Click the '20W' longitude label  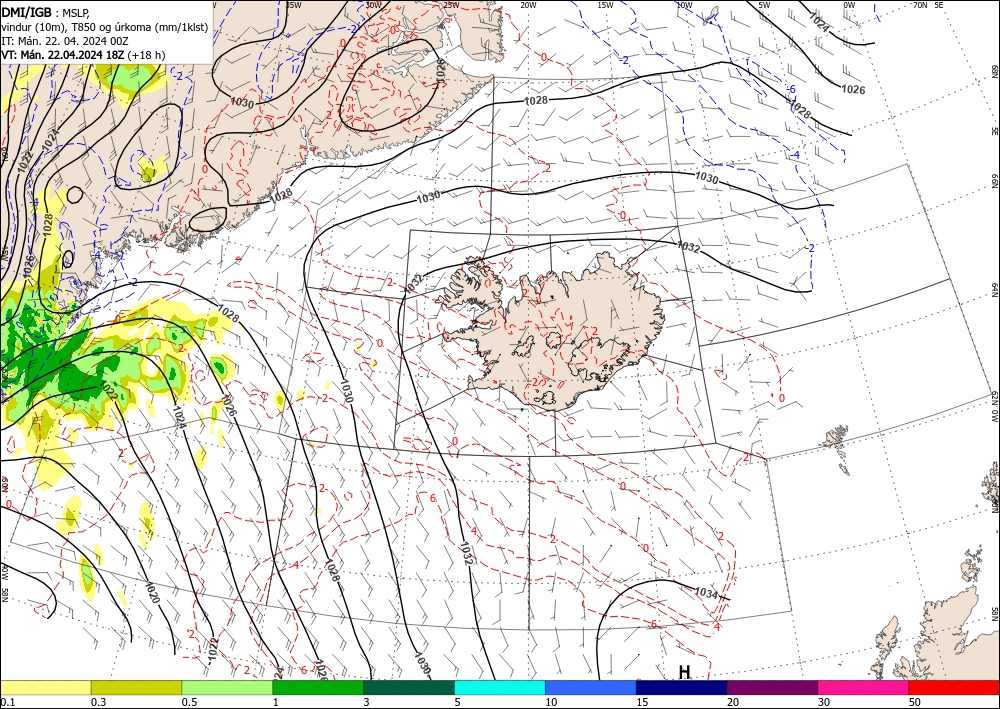coord(527,5)
